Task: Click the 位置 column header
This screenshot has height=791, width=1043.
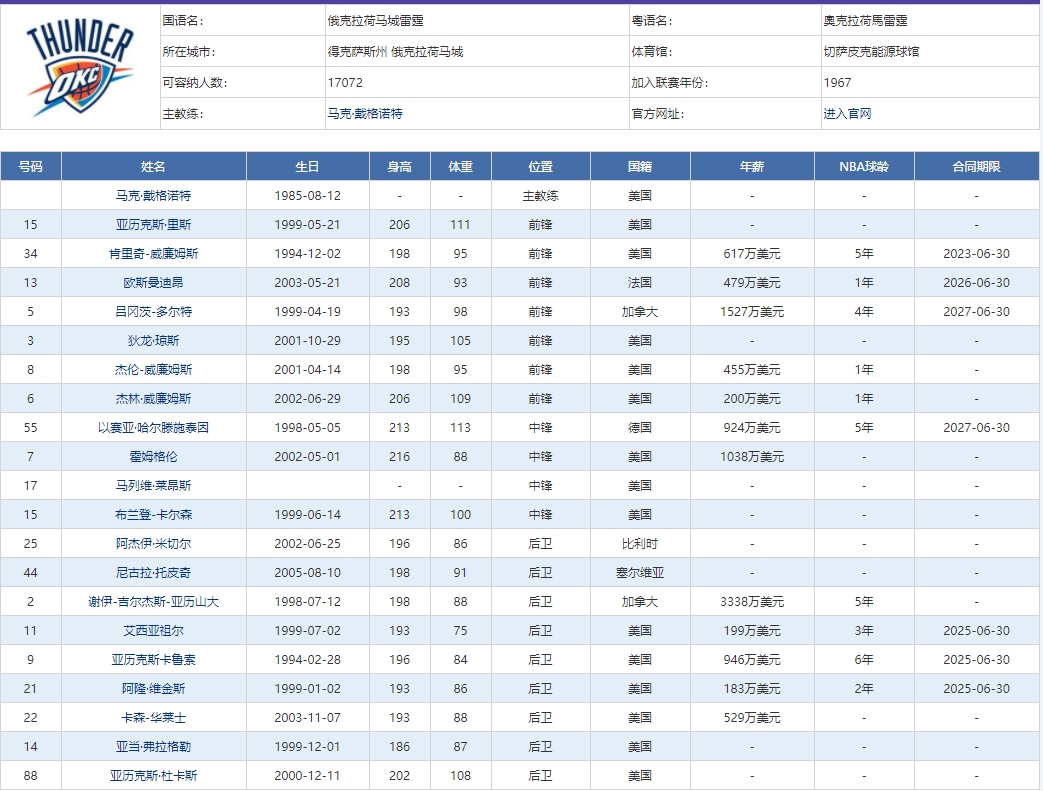Action: click(541, 166)
